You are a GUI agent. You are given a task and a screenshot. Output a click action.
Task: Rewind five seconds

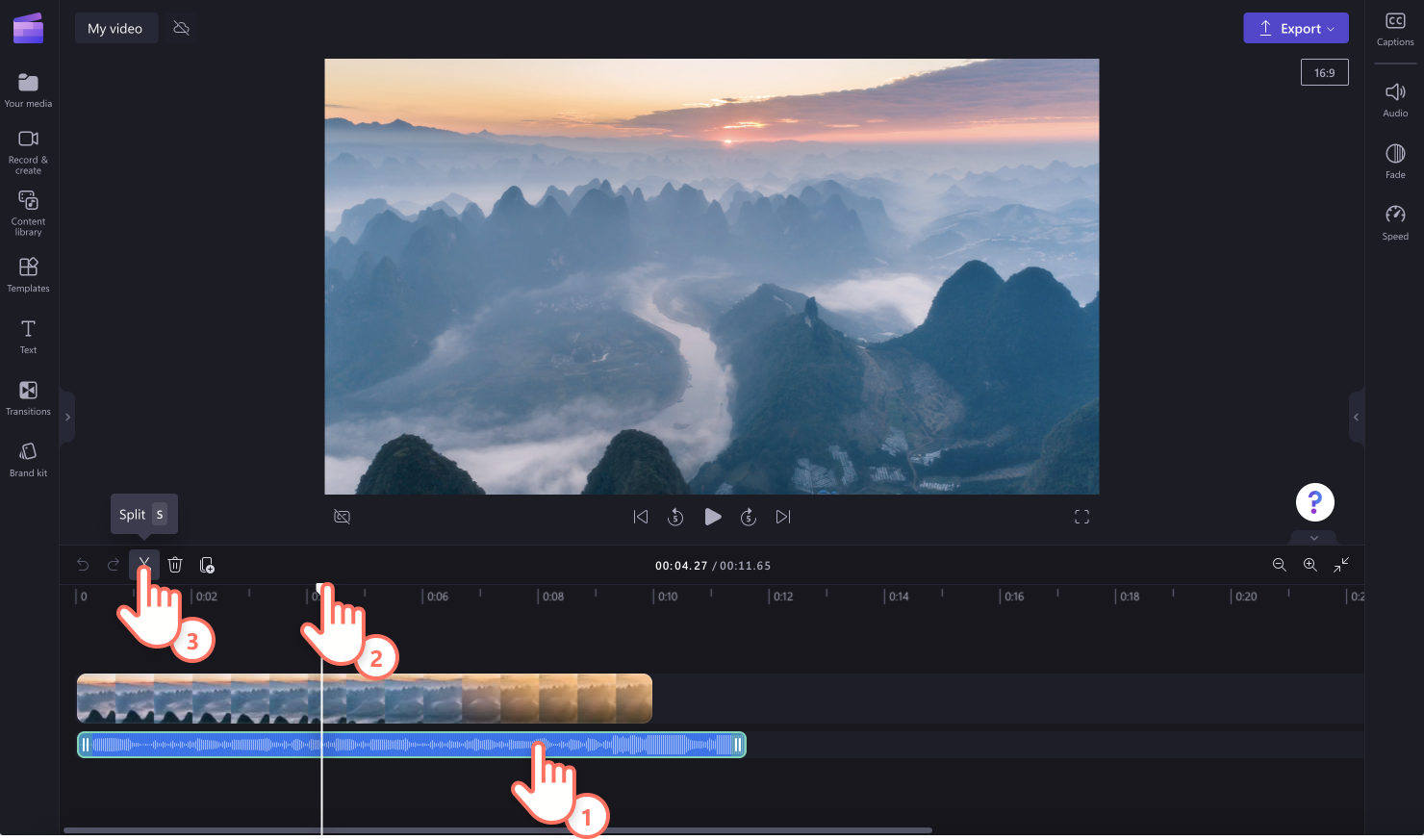[x=675, y=517]
